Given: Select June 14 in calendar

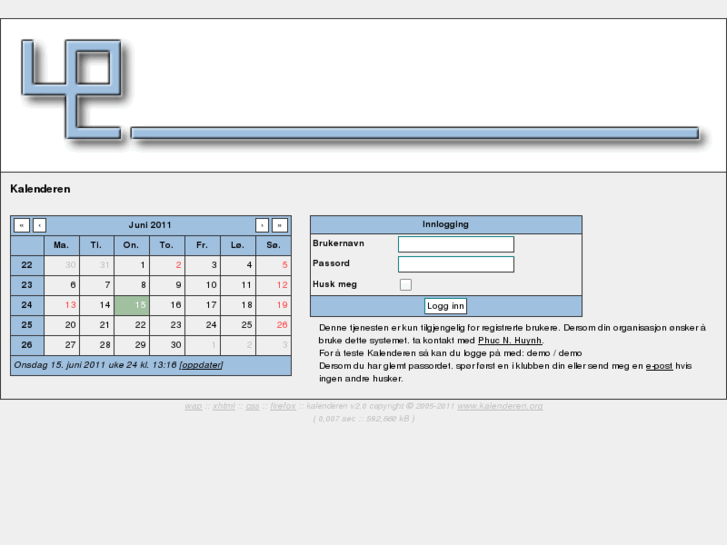Looking at the screenshot, I should (97, 305).
